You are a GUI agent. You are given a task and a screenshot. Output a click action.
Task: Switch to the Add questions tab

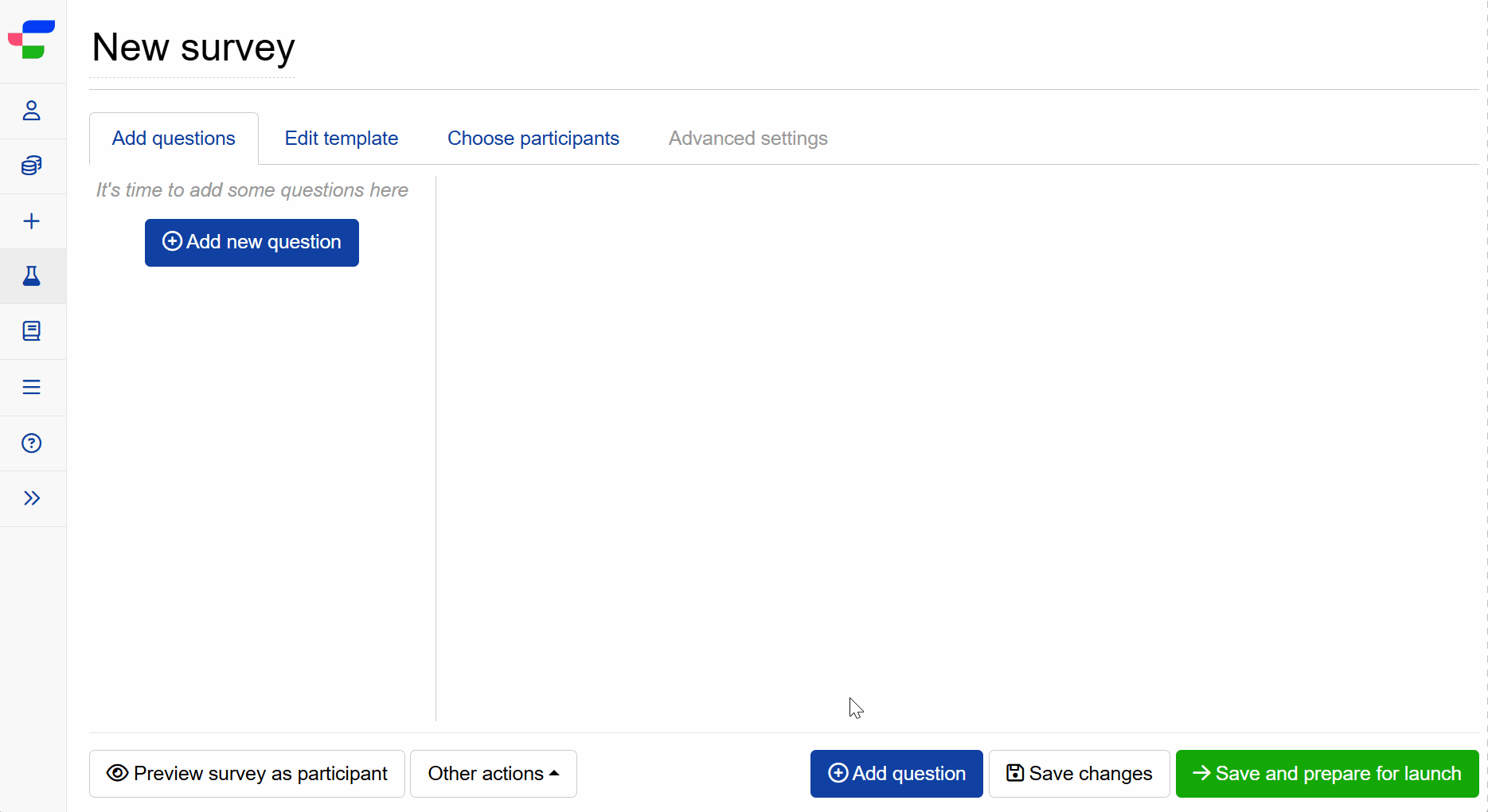click(174, 139)
